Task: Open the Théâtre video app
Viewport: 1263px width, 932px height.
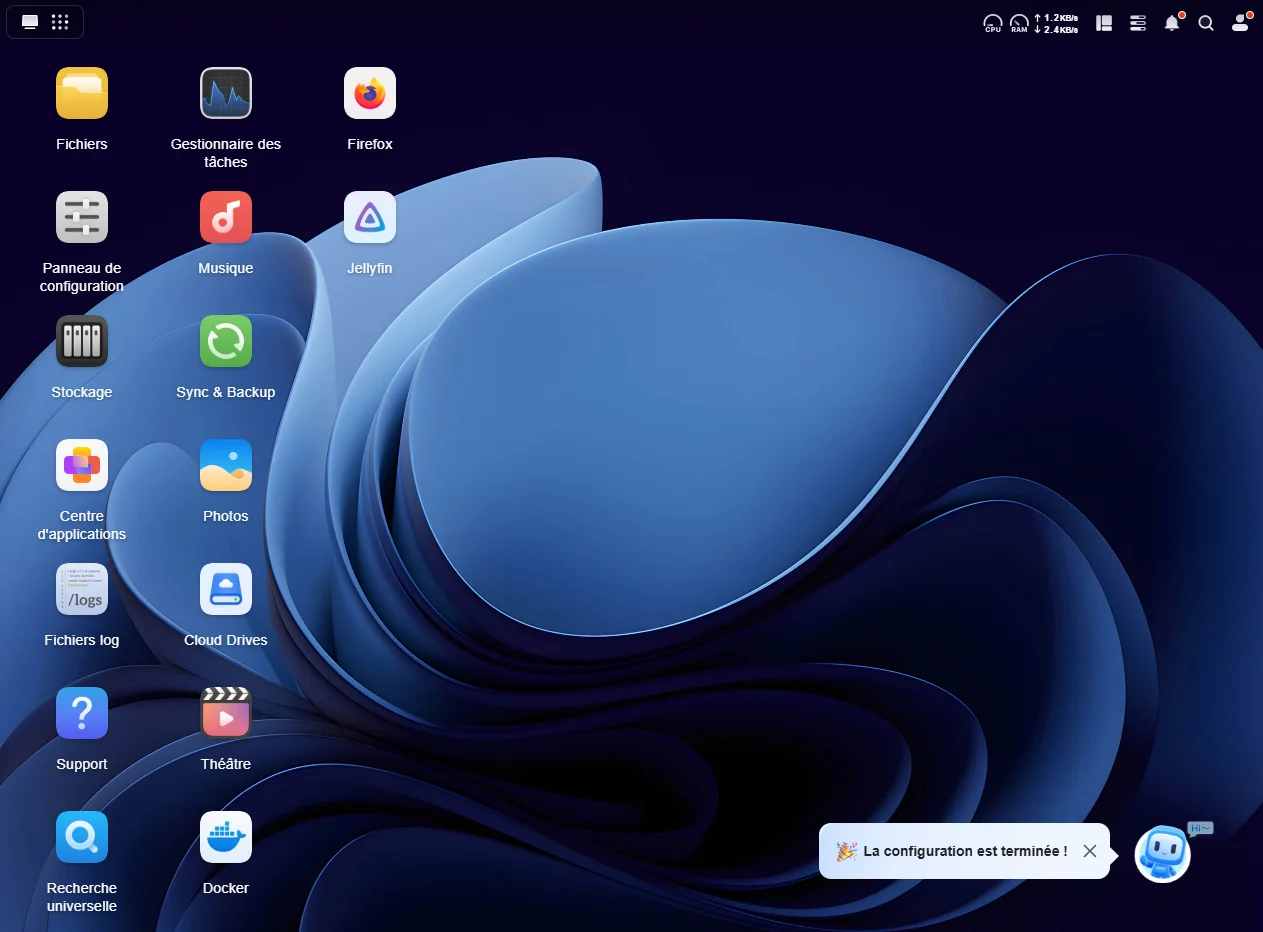Action: pos(226,714)
